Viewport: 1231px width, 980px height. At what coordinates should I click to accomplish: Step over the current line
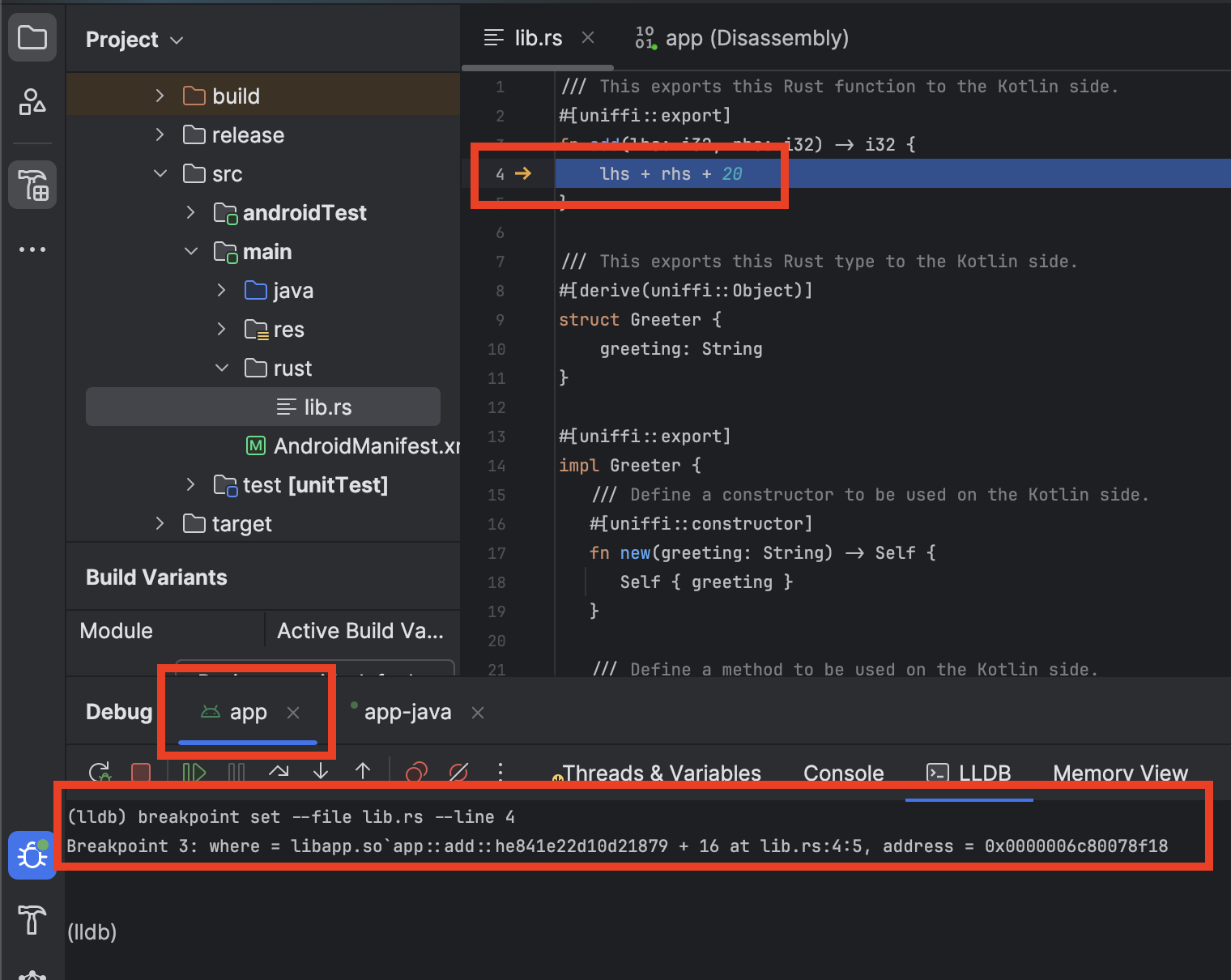[279, 772]
